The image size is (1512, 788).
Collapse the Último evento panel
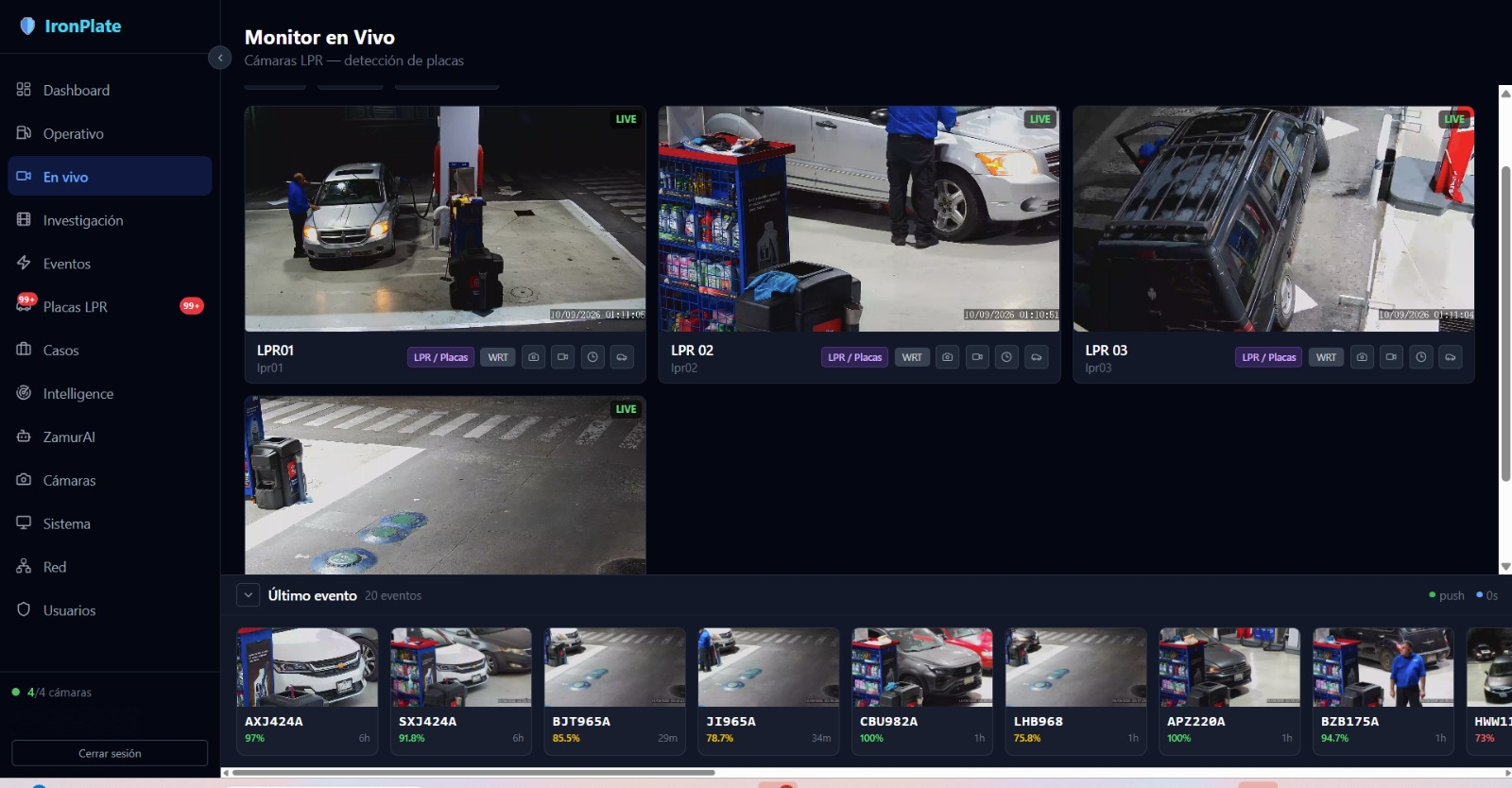coord(248,595)
